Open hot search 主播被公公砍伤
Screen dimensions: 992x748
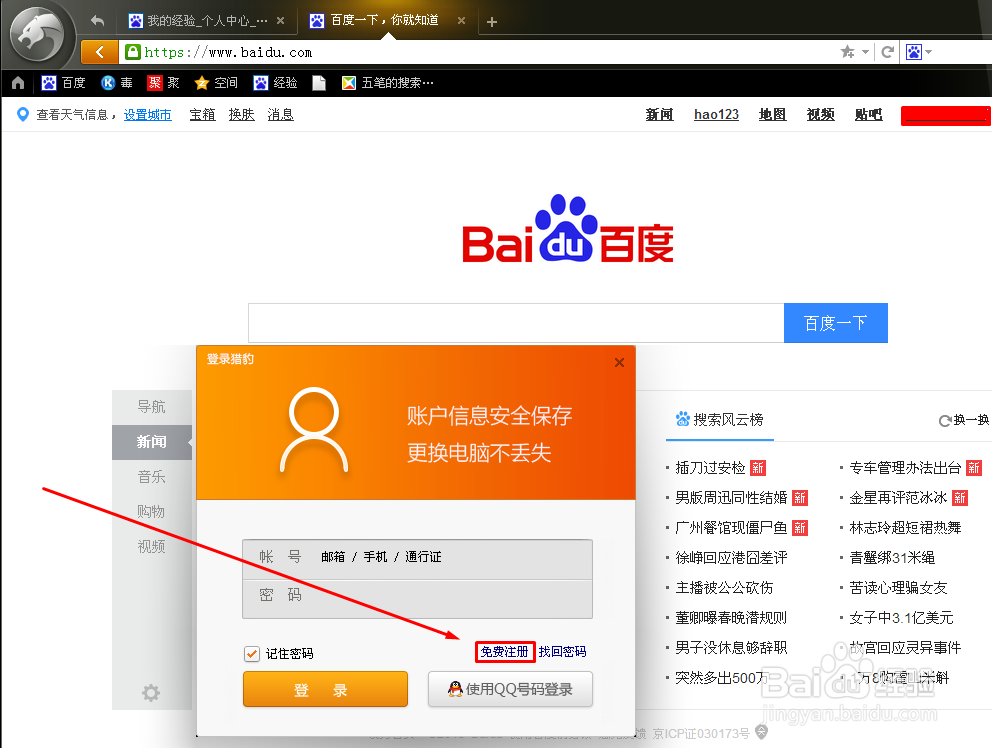point(724,588)
